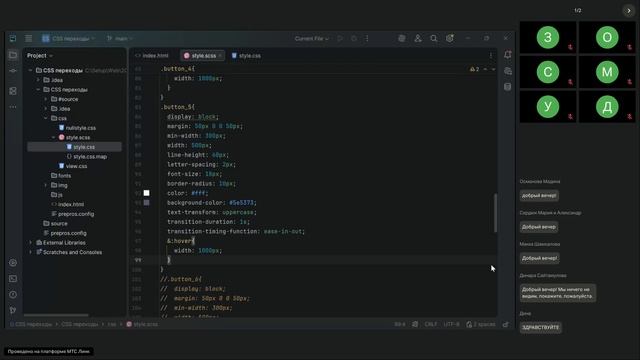Click participant tile with letter М

(607, 72)
